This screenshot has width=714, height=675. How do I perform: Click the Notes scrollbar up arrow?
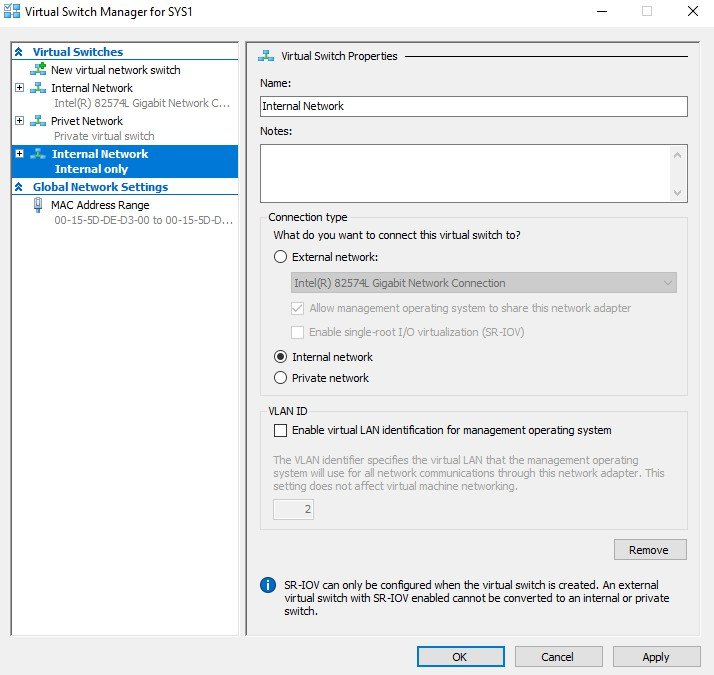(678, 155)
